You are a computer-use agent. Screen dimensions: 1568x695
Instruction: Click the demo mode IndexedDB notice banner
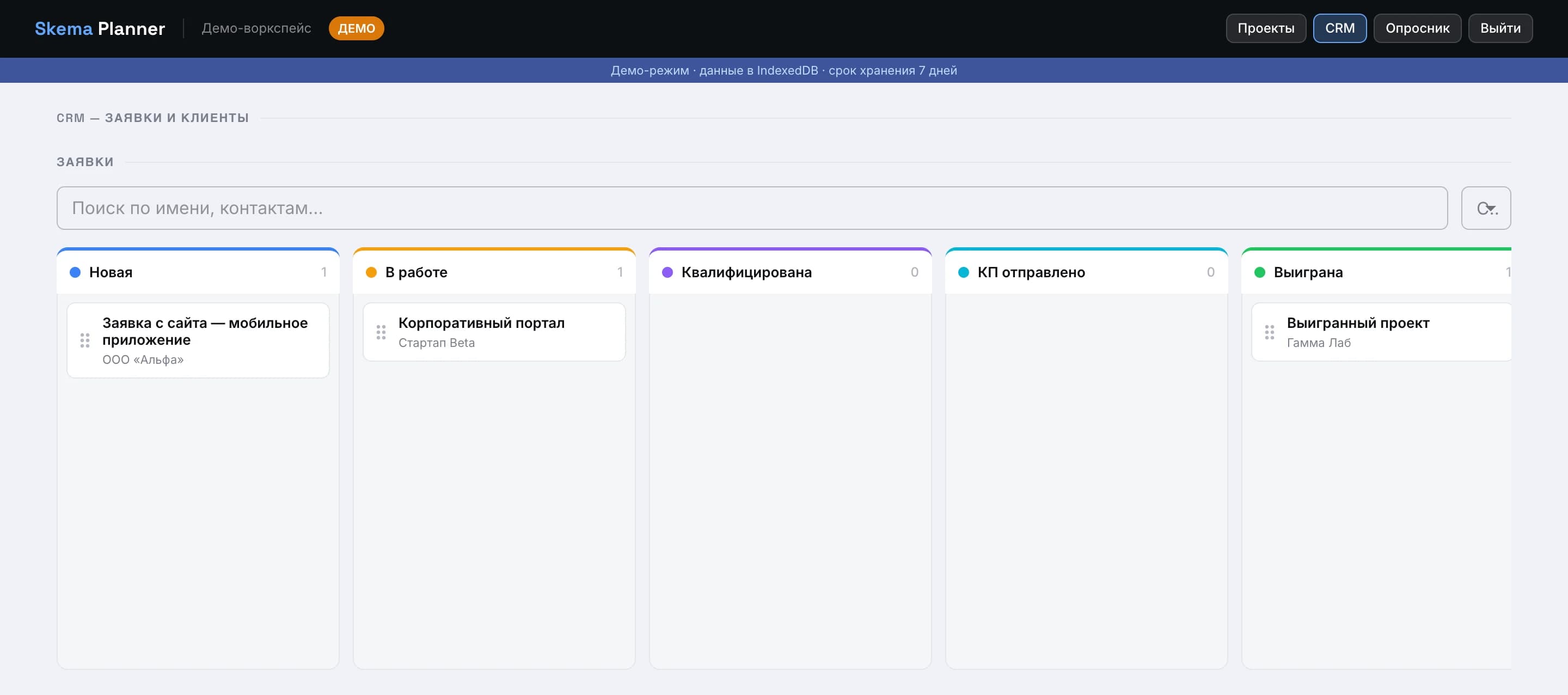784,71
